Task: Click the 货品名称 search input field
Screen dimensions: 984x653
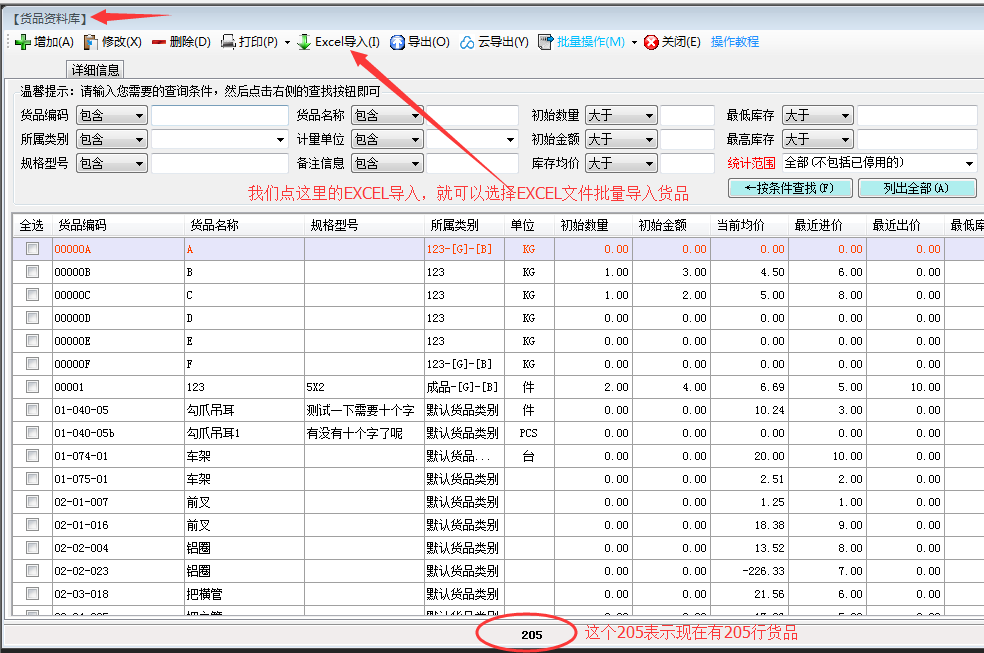Action: (474, 115)
